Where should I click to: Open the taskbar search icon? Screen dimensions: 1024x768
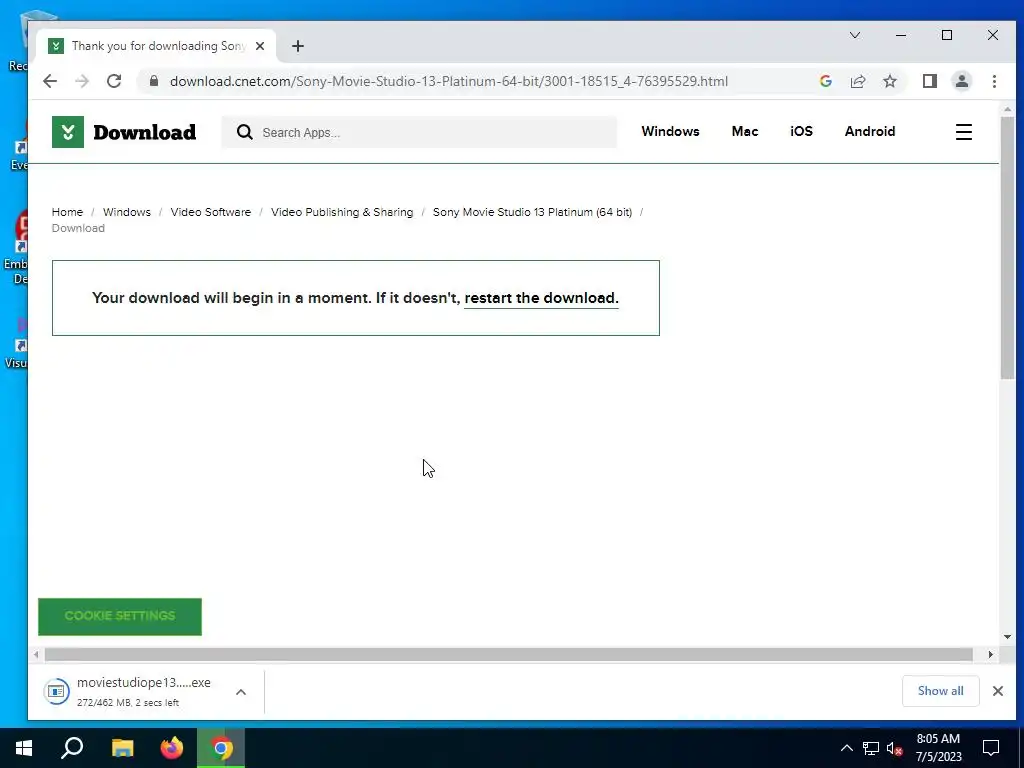click(x=72, y=748)
